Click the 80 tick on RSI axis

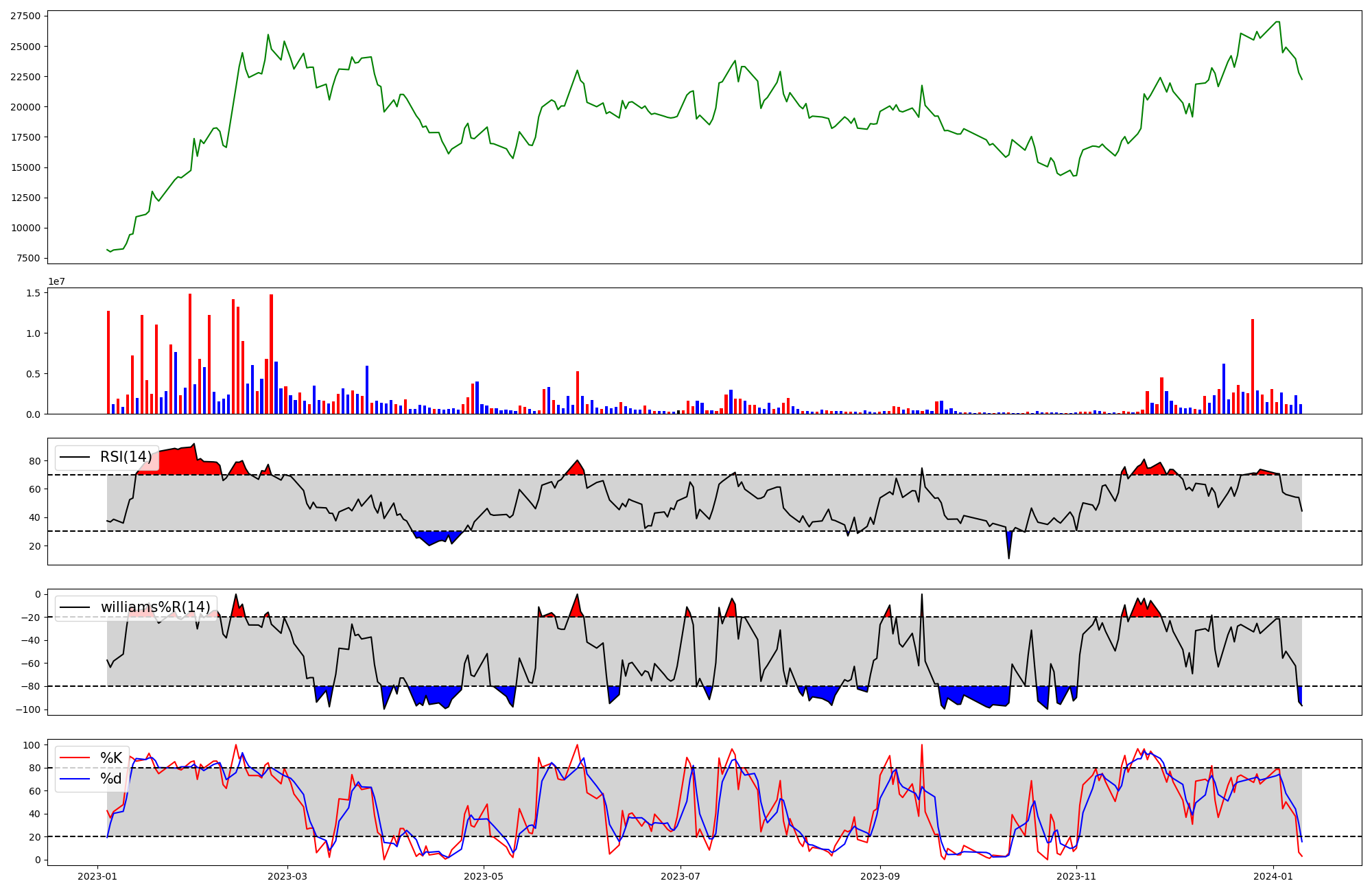(x=34, y=461)
